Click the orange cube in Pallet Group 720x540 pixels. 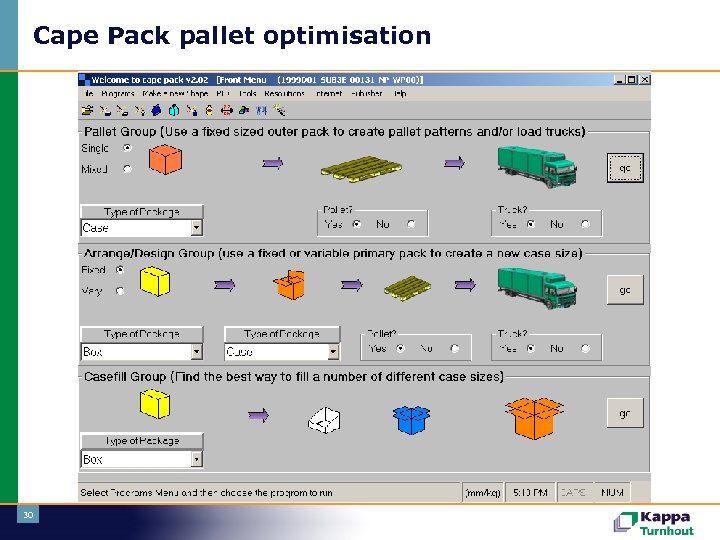pos(165,159)
